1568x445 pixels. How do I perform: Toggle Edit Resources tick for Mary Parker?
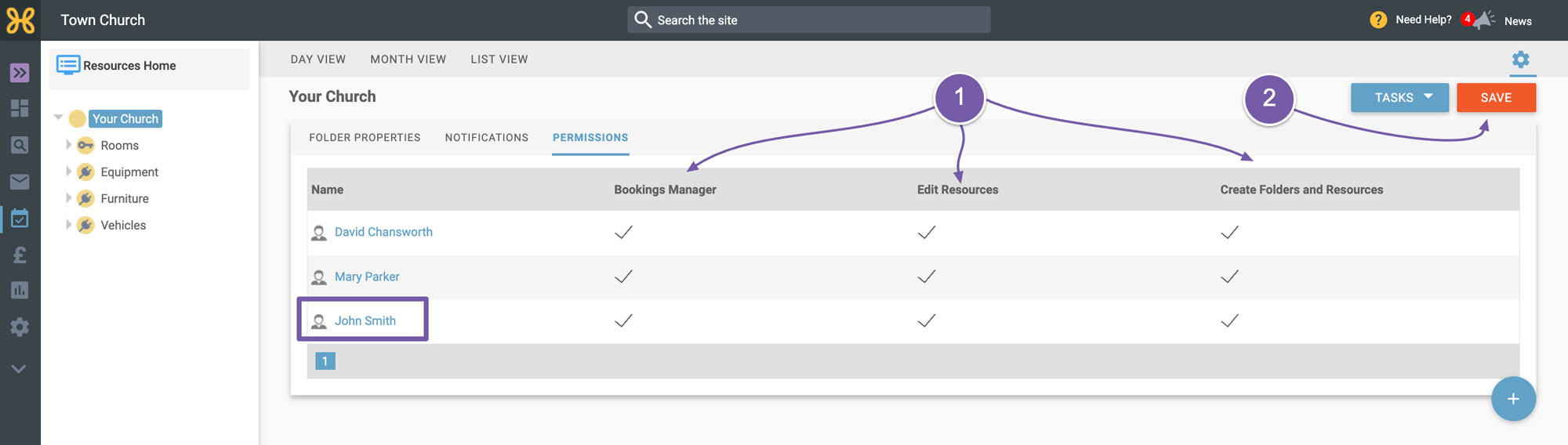click(927, 277)
